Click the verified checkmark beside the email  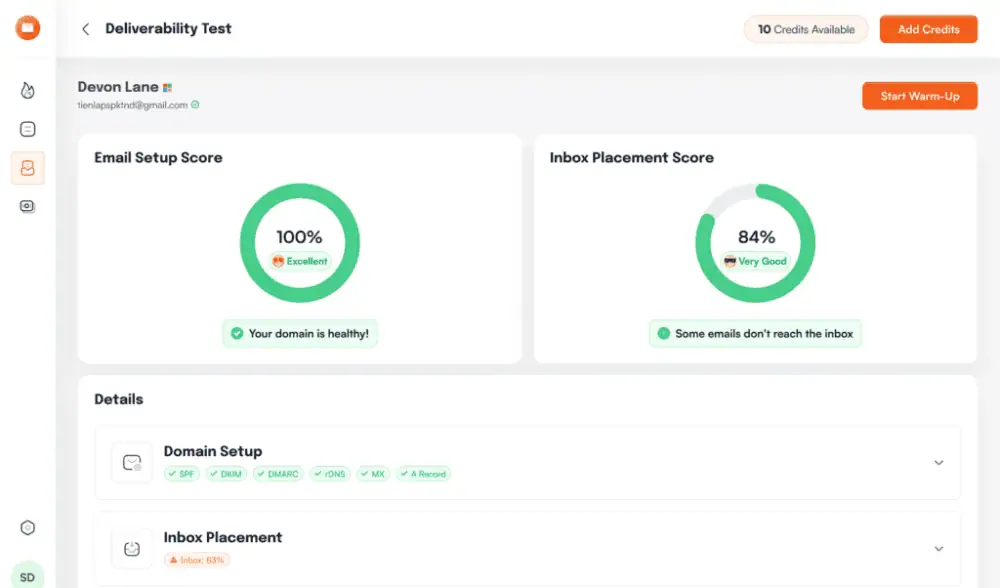195,105
